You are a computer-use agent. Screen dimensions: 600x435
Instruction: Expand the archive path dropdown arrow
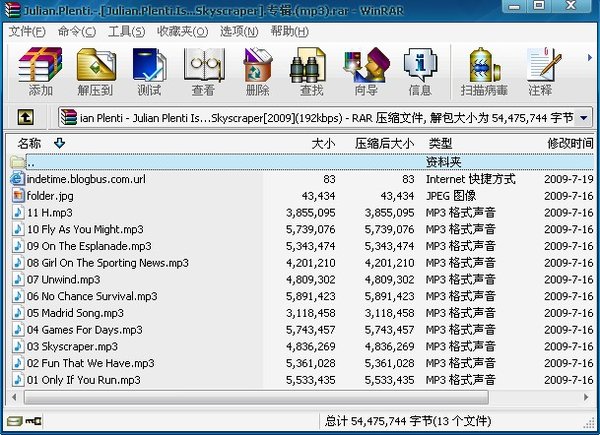[584, 118]
